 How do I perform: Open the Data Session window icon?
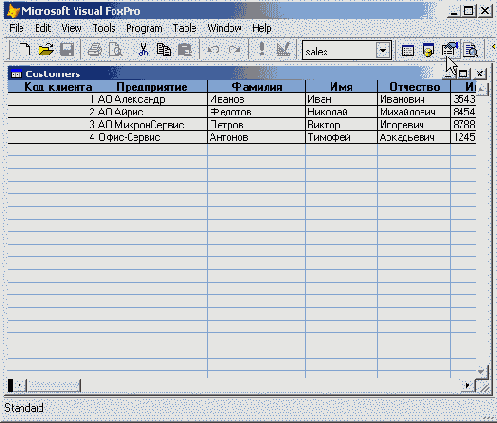[428, 50]
